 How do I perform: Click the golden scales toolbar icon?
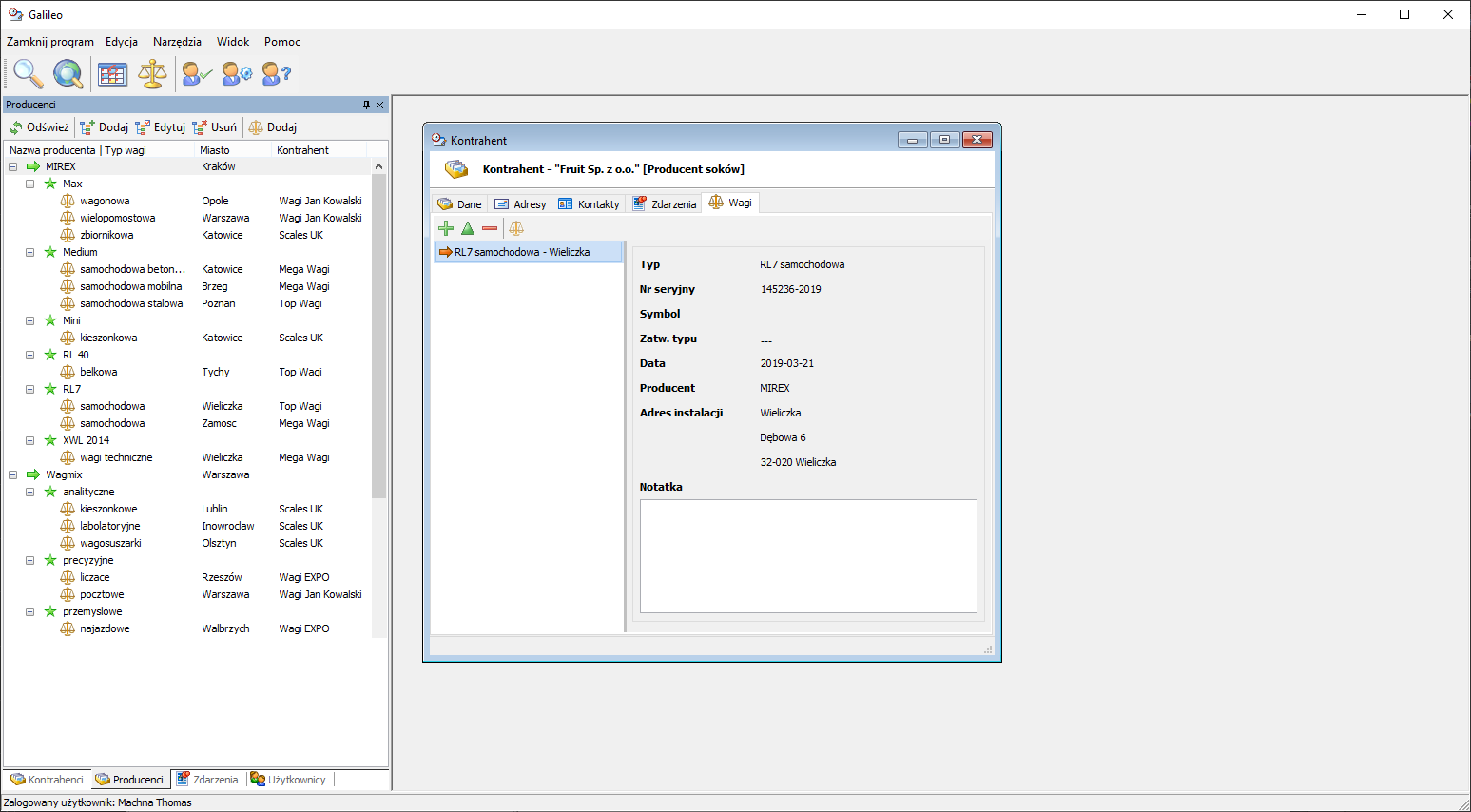(x=152, y=73)
